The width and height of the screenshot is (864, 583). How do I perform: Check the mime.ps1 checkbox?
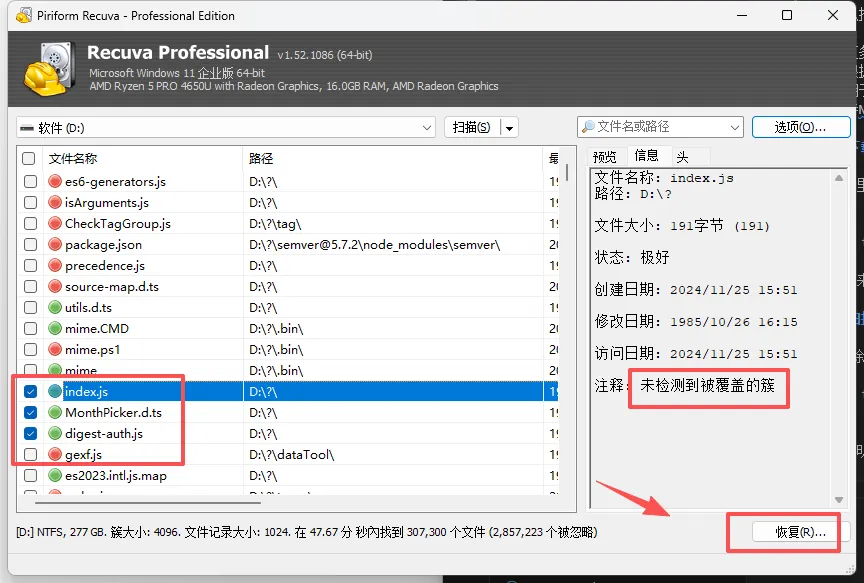pyautogui.click(x=30, y=349)
